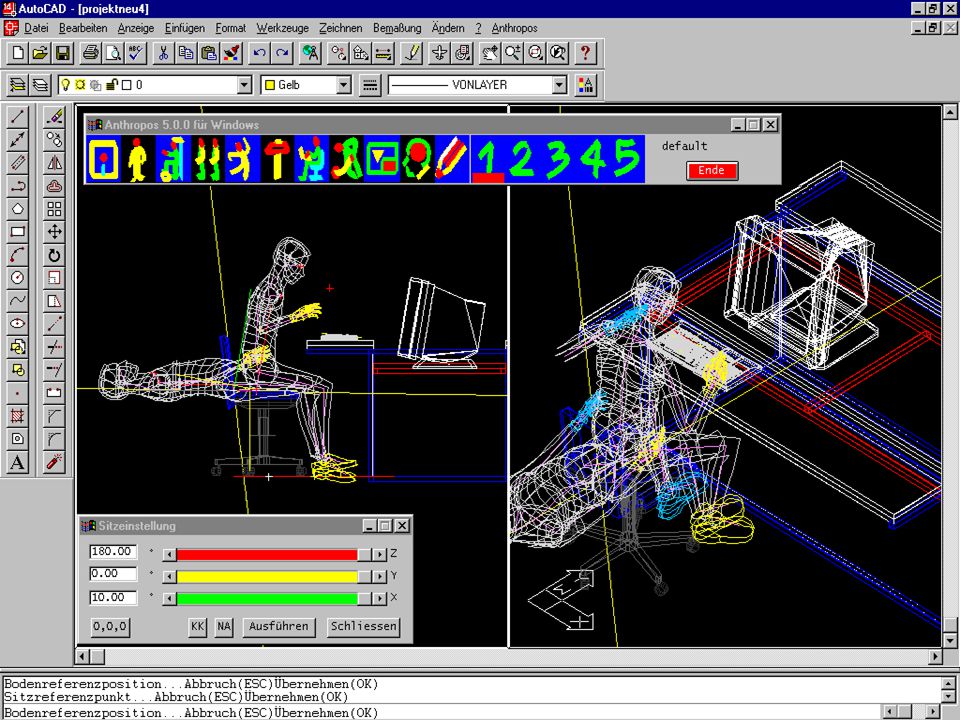This screenshot has height=720, width=960.
Task: Select the Mirror modify tool
Action: point(54,162)
